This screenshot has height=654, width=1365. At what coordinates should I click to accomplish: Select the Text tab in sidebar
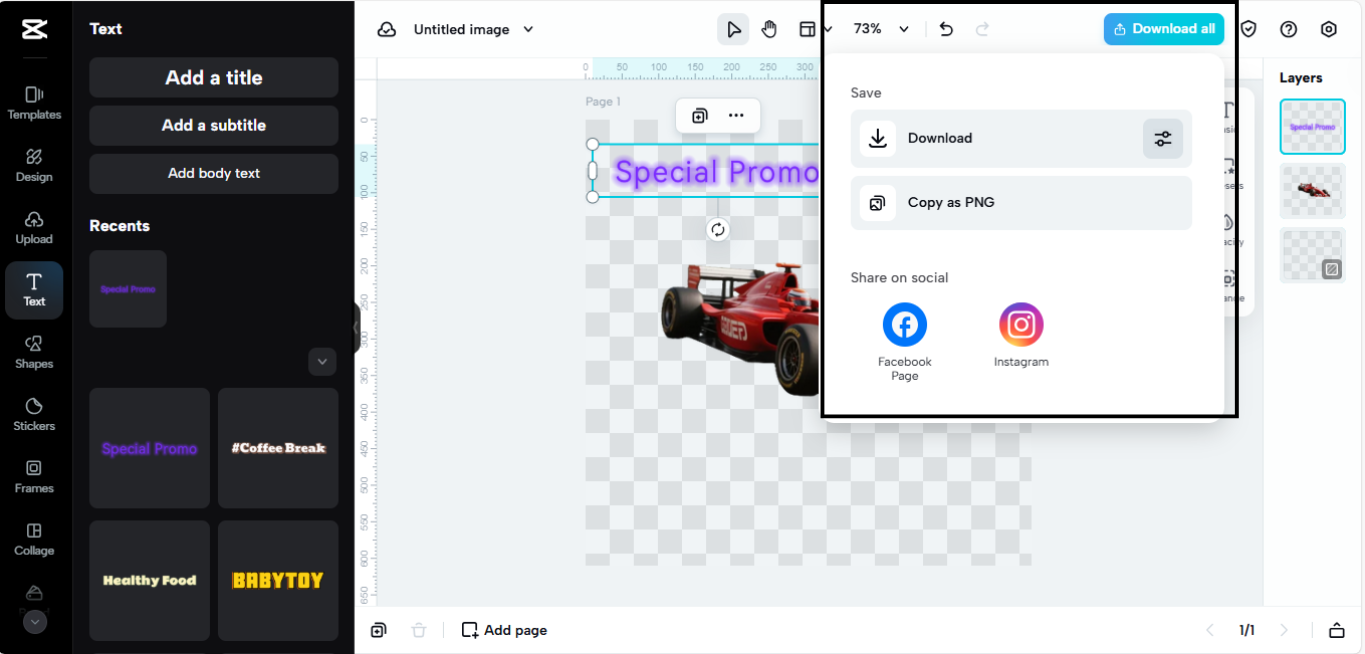click(x=34, y=290)
